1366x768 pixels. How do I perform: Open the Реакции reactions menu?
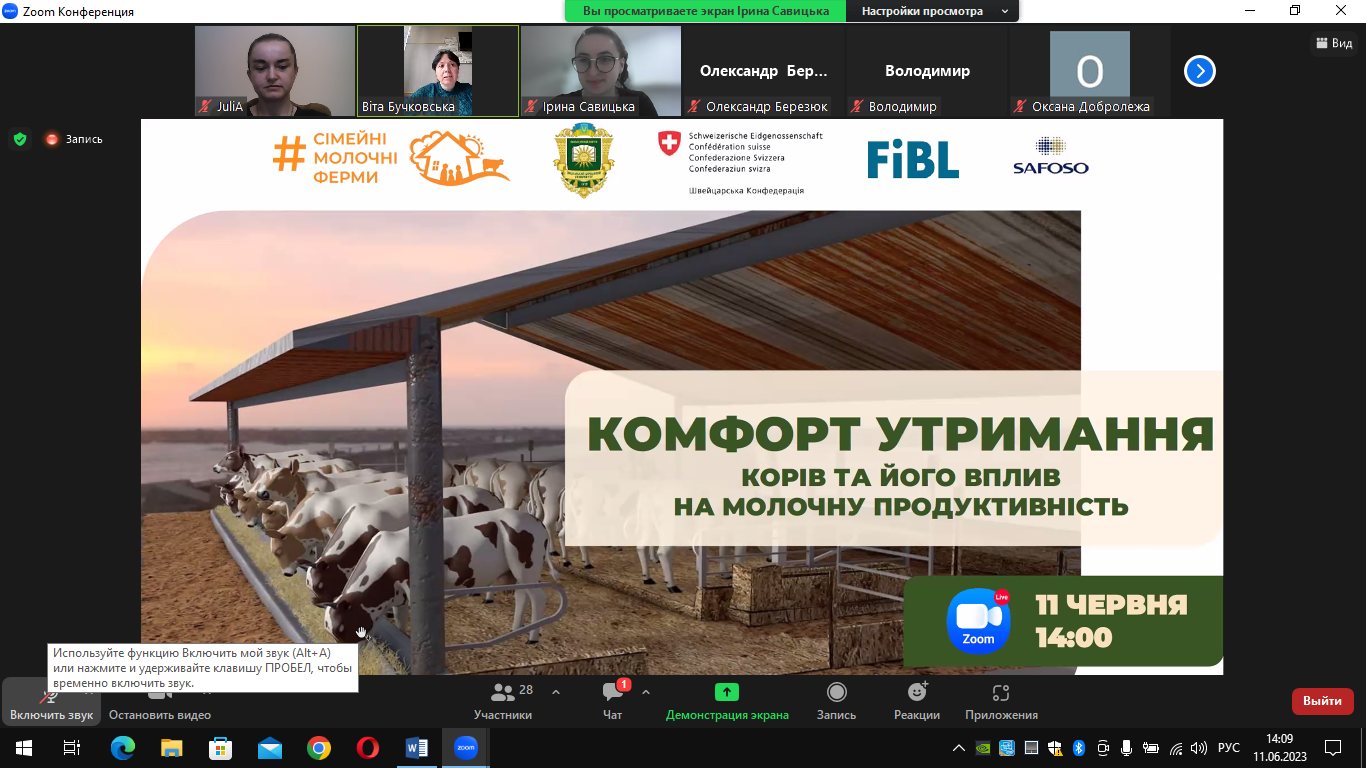(917, 701)
